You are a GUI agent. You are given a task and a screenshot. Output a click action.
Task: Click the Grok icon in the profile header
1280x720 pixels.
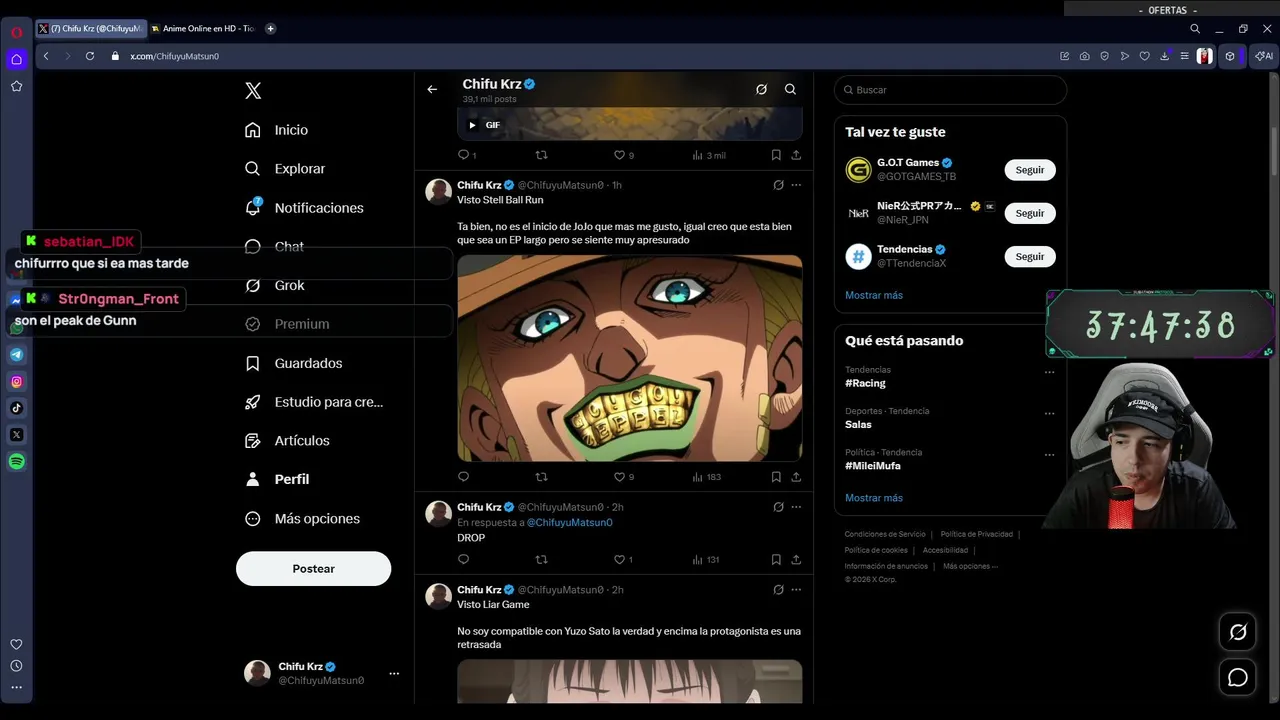(761, 89)
